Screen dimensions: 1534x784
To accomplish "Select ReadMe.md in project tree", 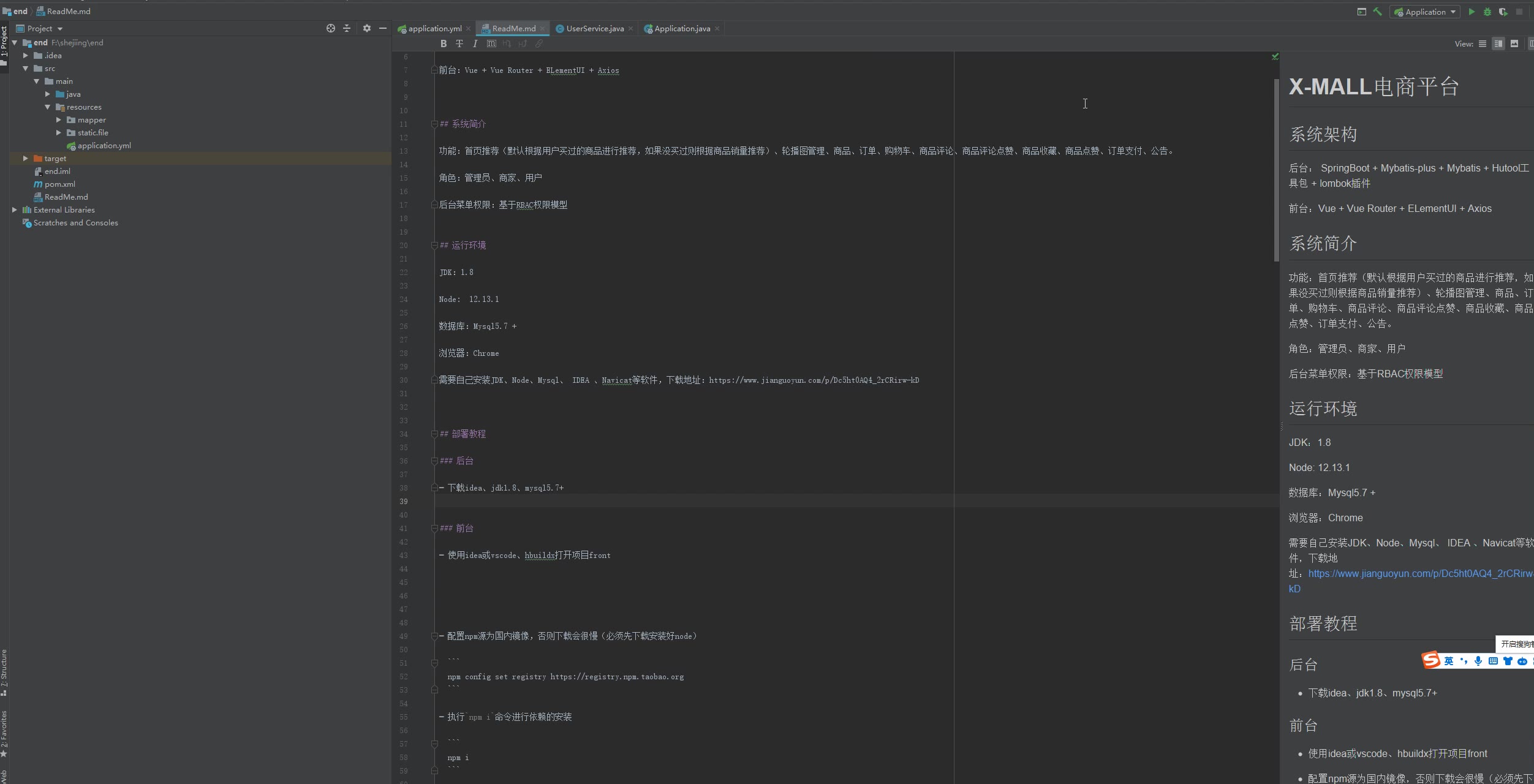I will 66,197.
